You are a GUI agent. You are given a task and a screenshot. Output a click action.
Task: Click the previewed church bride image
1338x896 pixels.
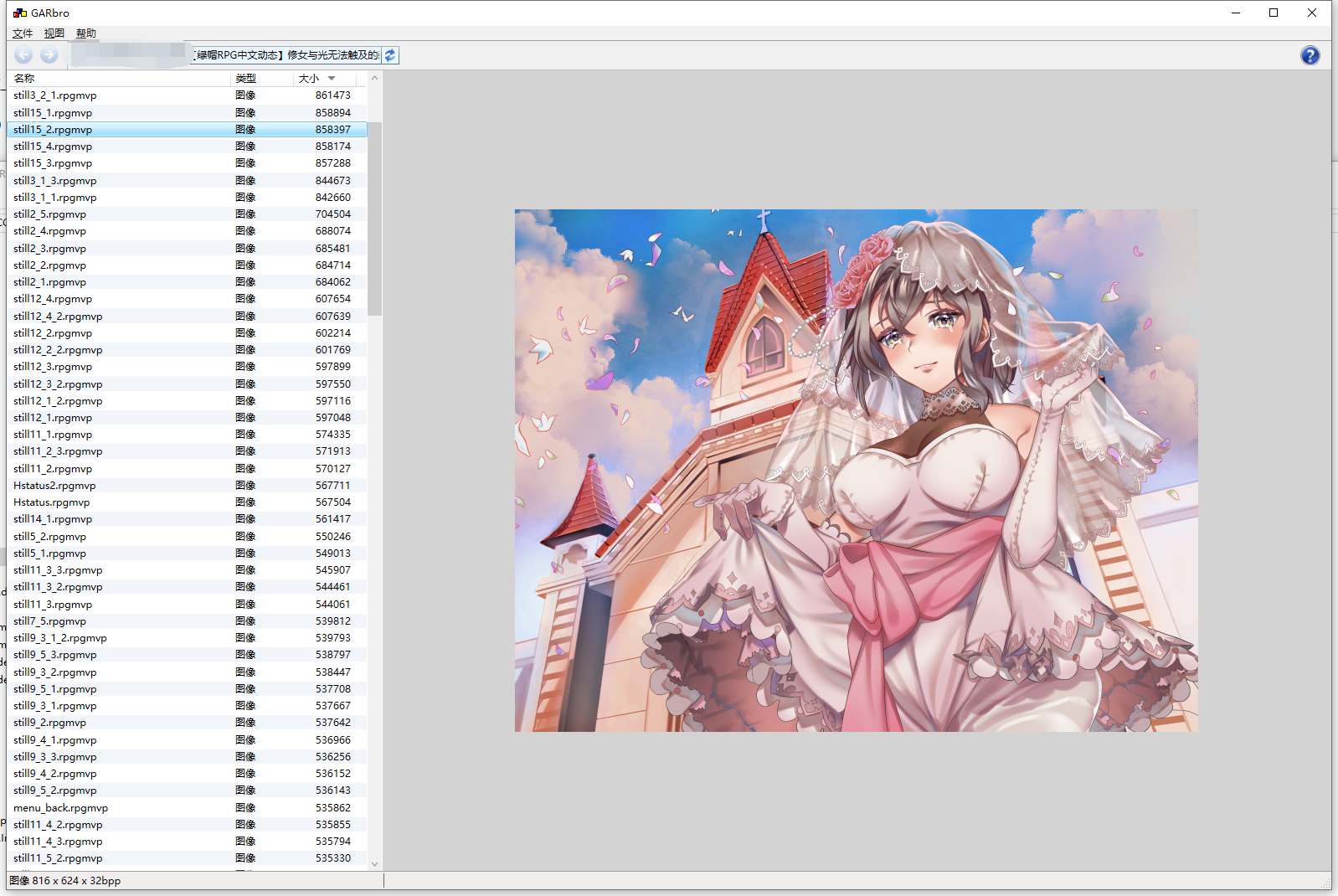(856, 470)
